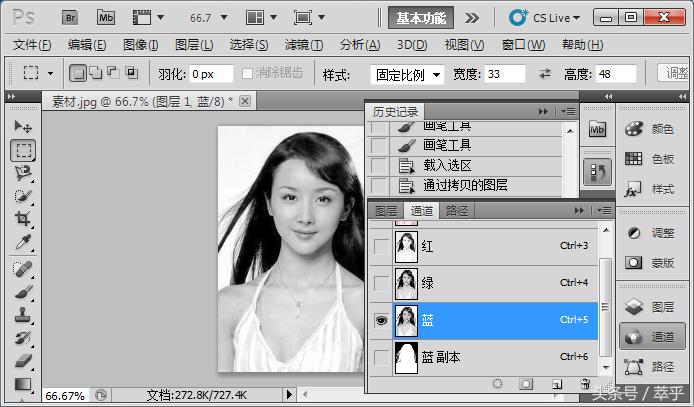Open 颜色 panel from dock

650,129
